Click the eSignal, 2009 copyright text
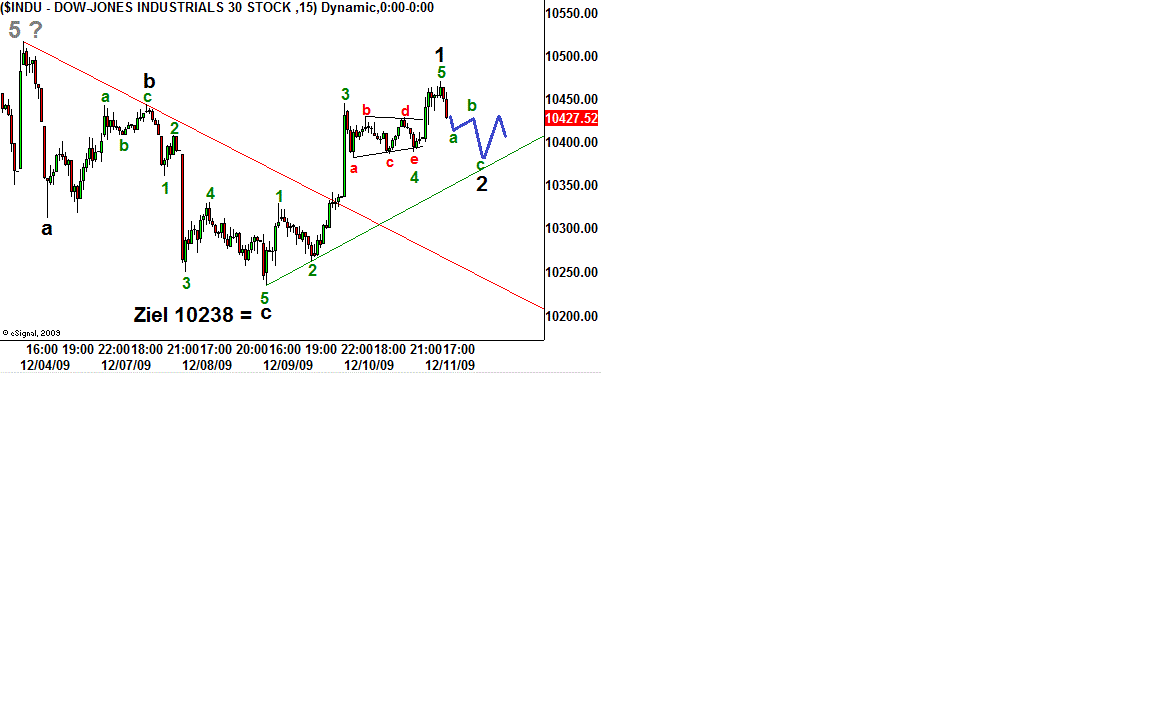The height and width of the screenshot is (720, 1152). point(32,333)
